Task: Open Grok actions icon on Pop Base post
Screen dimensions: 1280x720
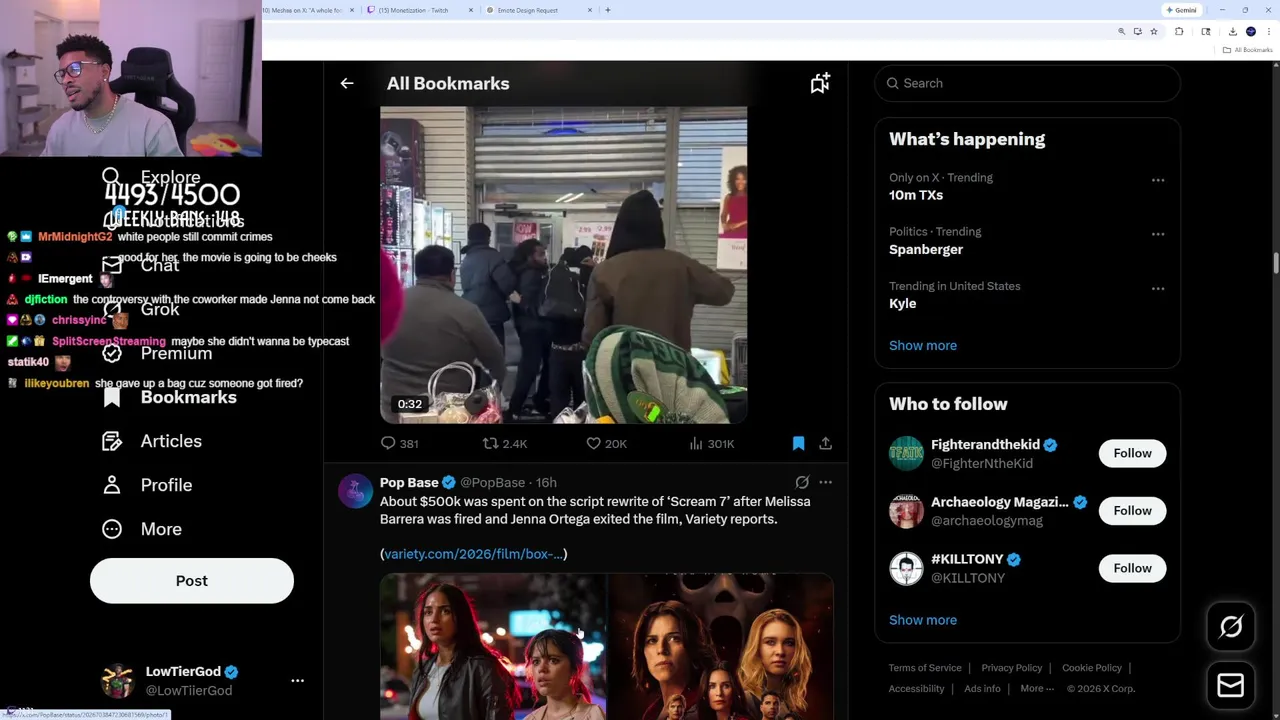Action: [802, 482]
